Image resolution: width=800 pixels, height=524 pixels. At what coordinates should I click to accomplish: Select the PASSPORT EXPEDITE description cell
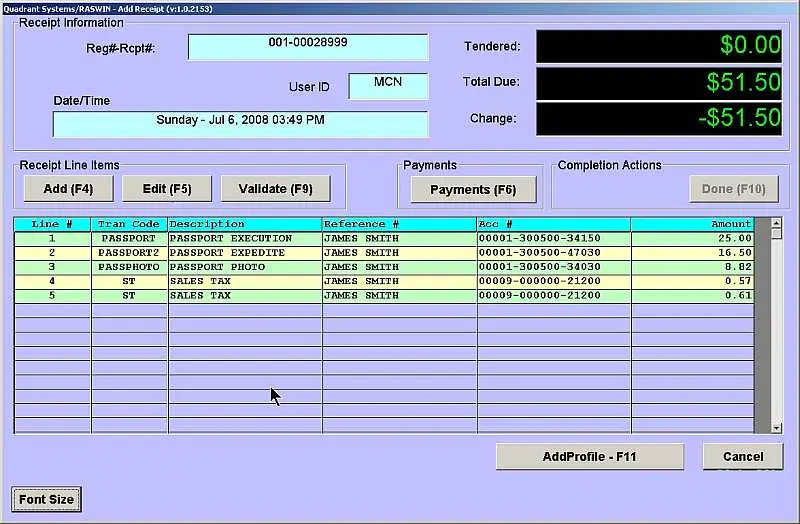(x=245, y=253)
